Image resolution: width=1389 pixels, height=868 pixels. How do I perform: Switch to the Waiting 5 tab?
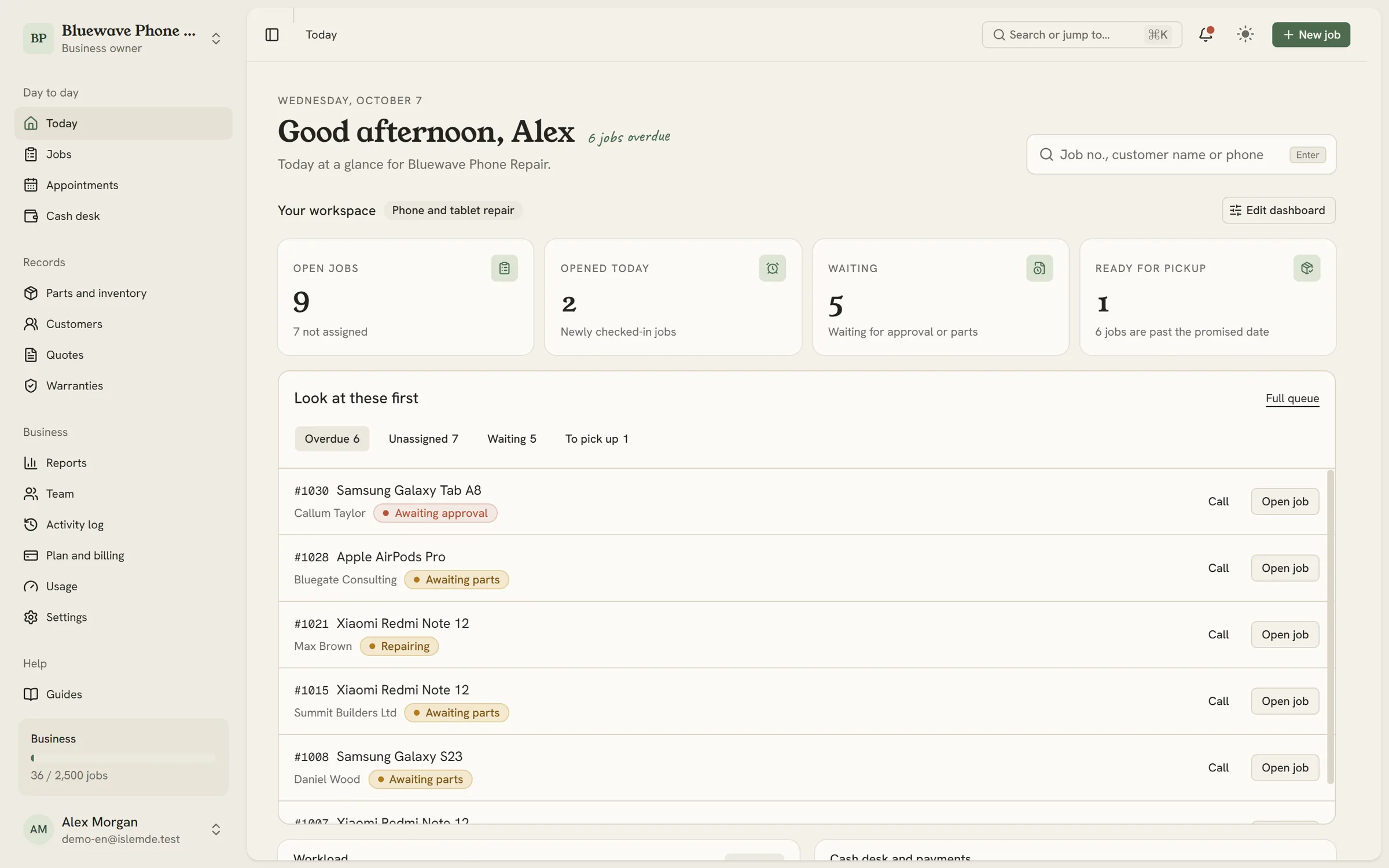point(512,439)
